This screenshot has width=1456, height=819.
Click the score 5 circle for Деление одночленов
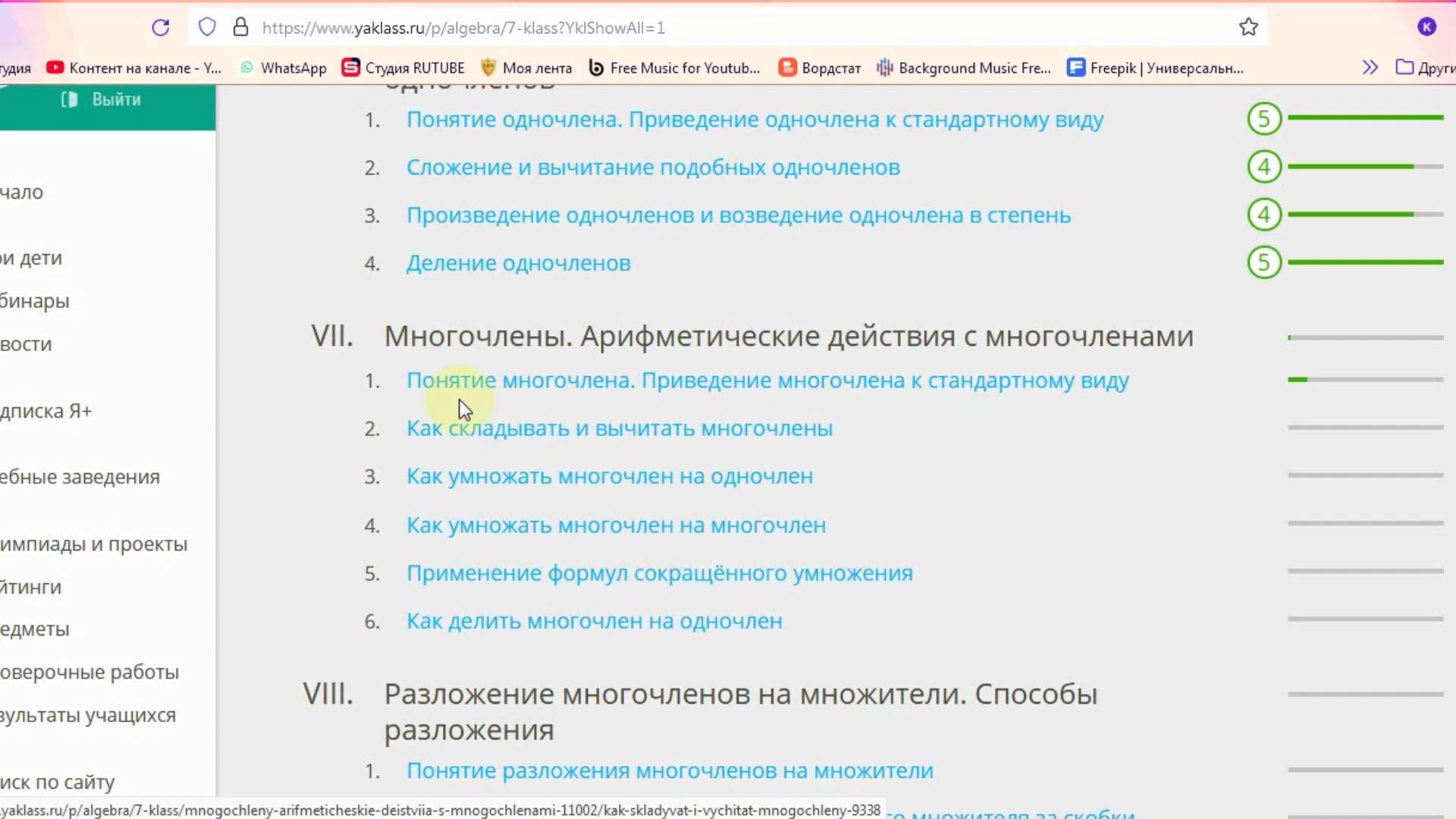coord(1264,262)
